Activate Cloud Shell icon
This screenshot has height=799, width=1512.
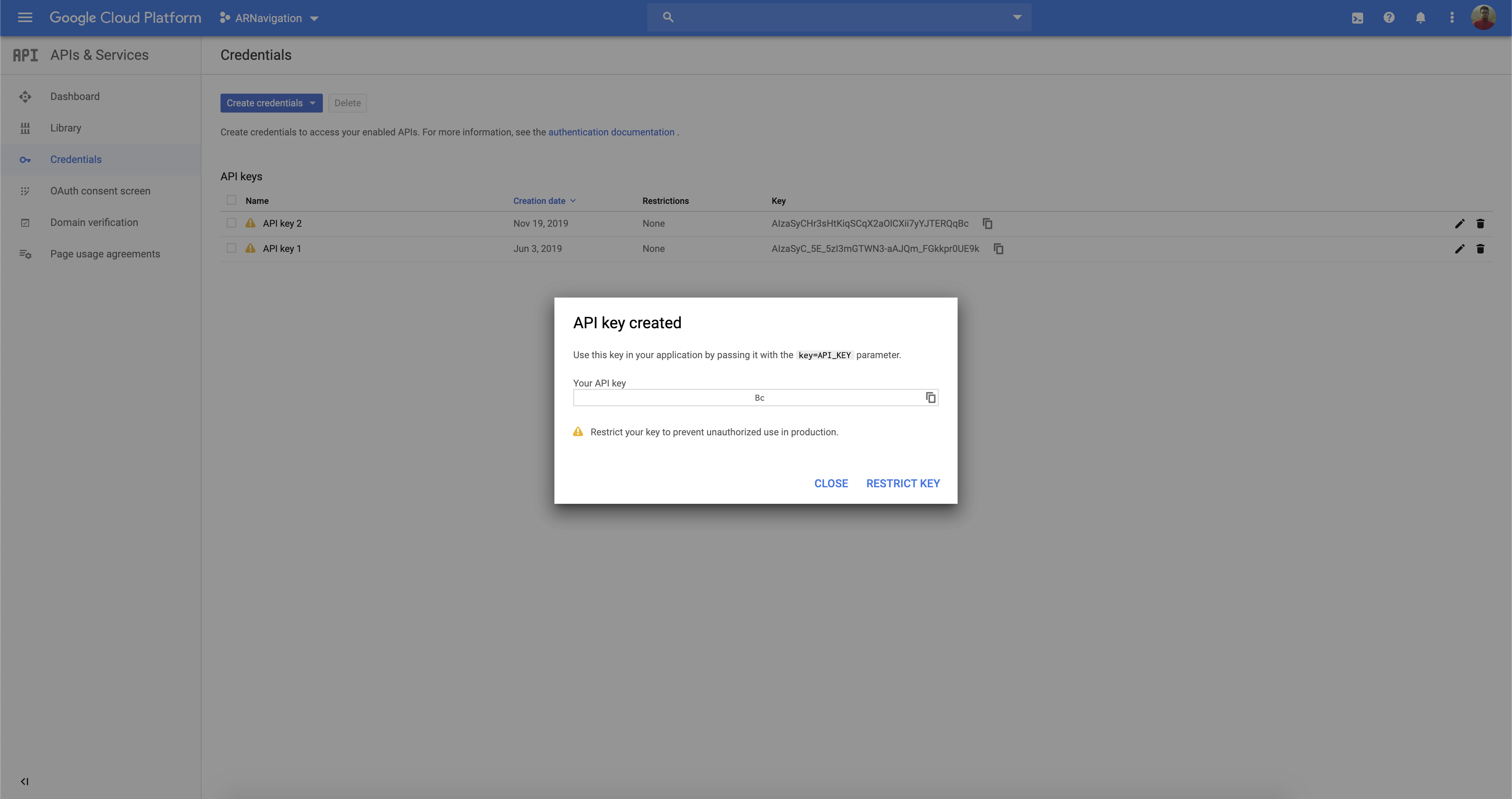pos(1358,18)
